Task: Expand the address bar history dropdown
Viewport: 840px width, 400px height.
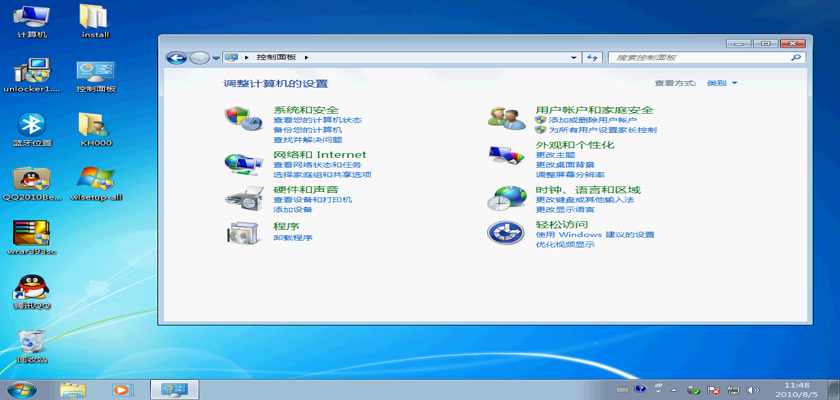Action: click(x=575, y=58)
